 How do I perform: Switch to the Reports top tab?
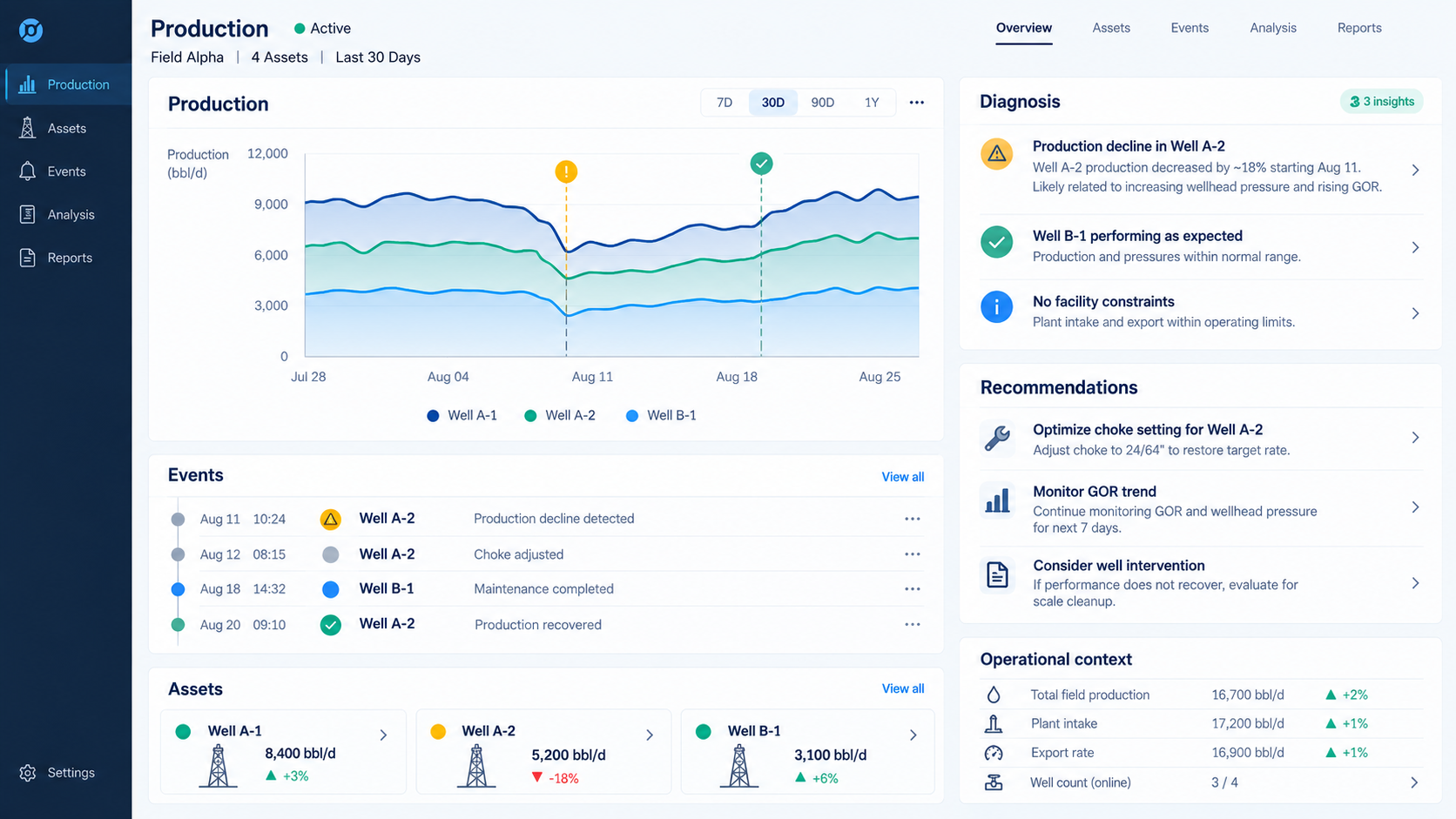point(1359,28)
